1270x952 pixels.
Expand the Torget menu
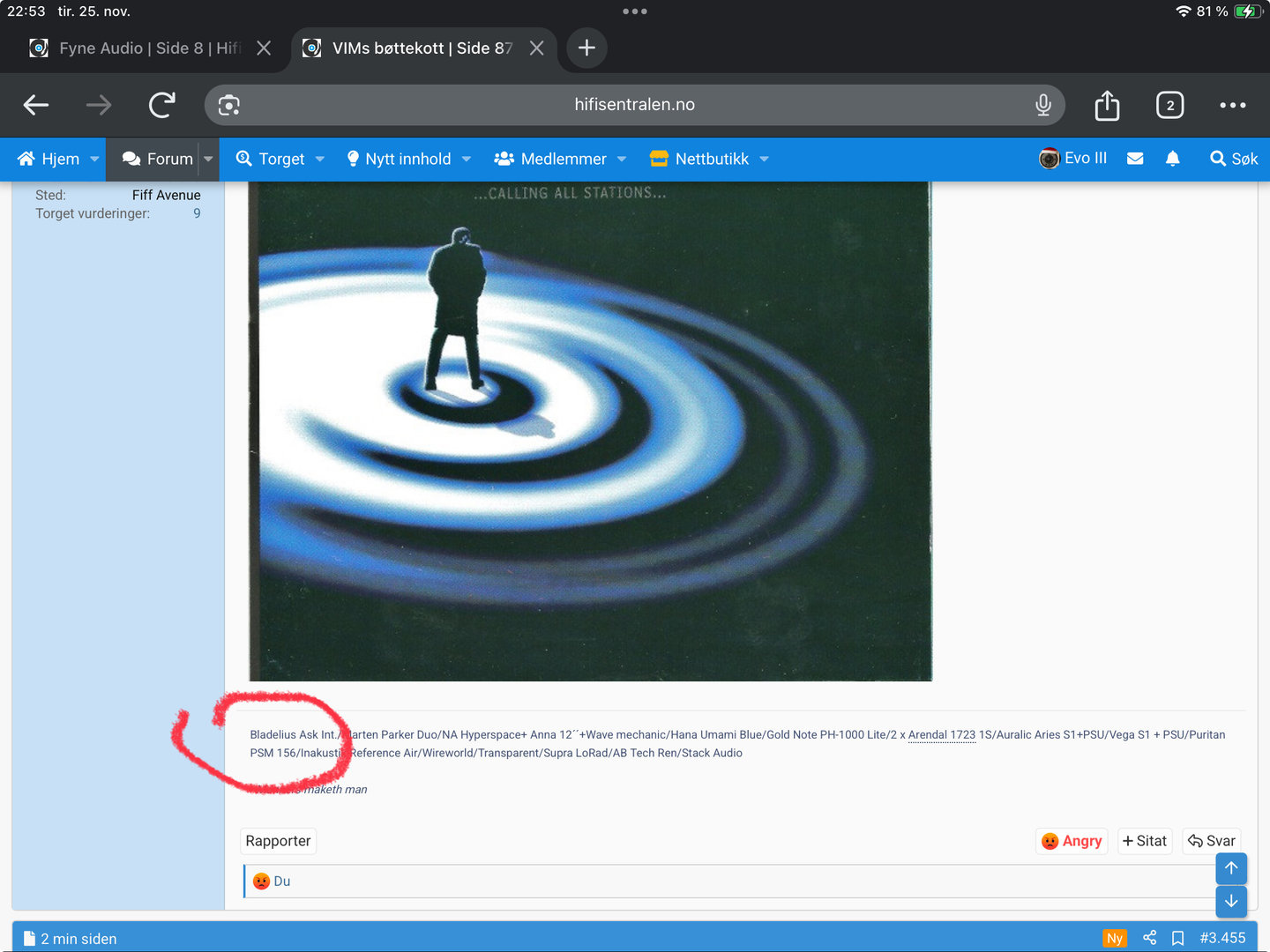point(280,159)
